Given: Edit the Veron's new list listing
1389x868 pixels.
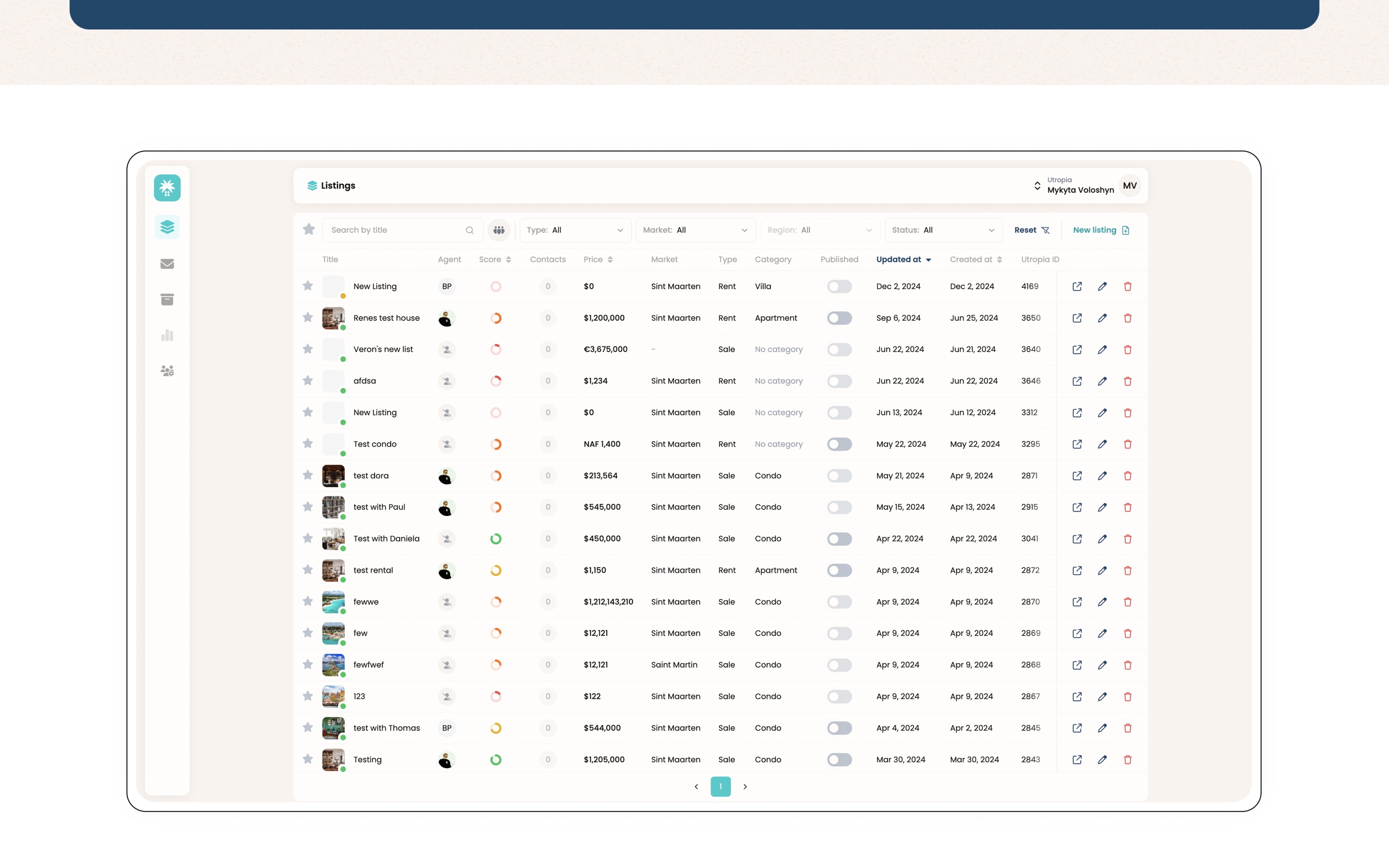Looking at the screenshot, I should coord(1102,350).
